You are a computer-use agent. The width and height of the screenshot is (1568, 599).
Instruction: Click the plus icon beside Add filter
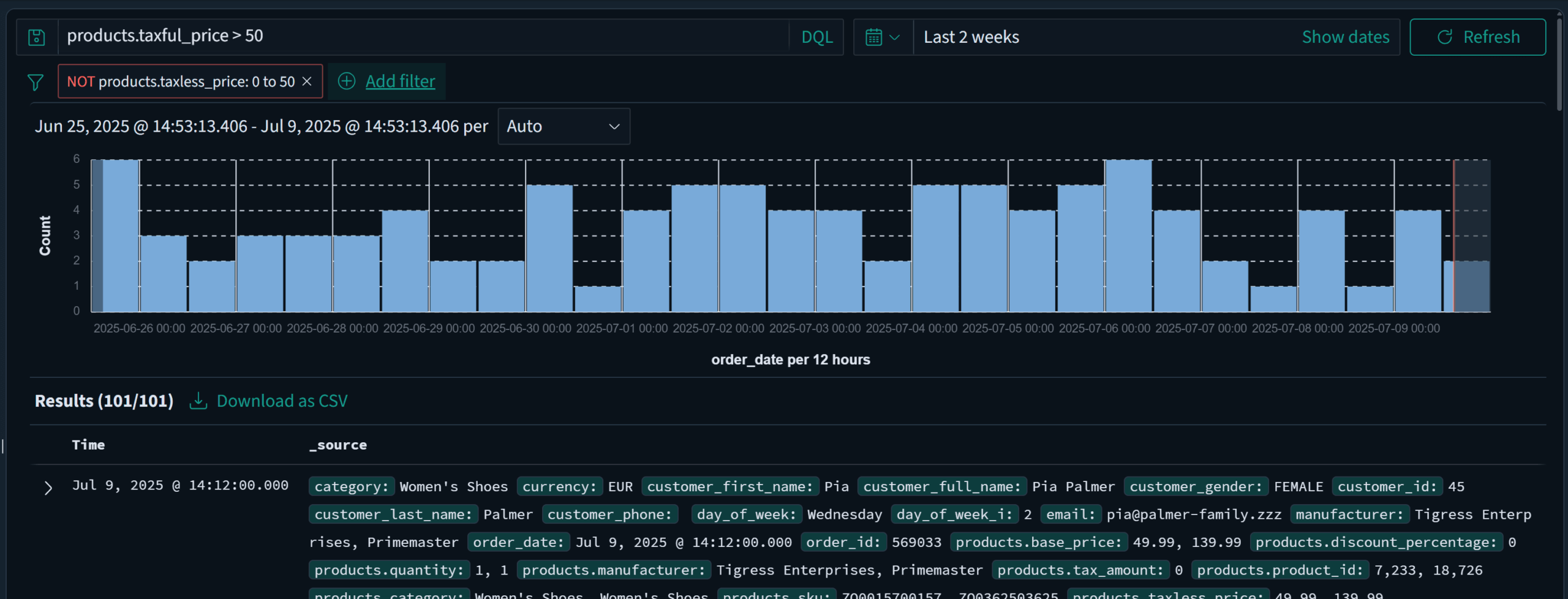pyautogui.click(x=346, y=81)
